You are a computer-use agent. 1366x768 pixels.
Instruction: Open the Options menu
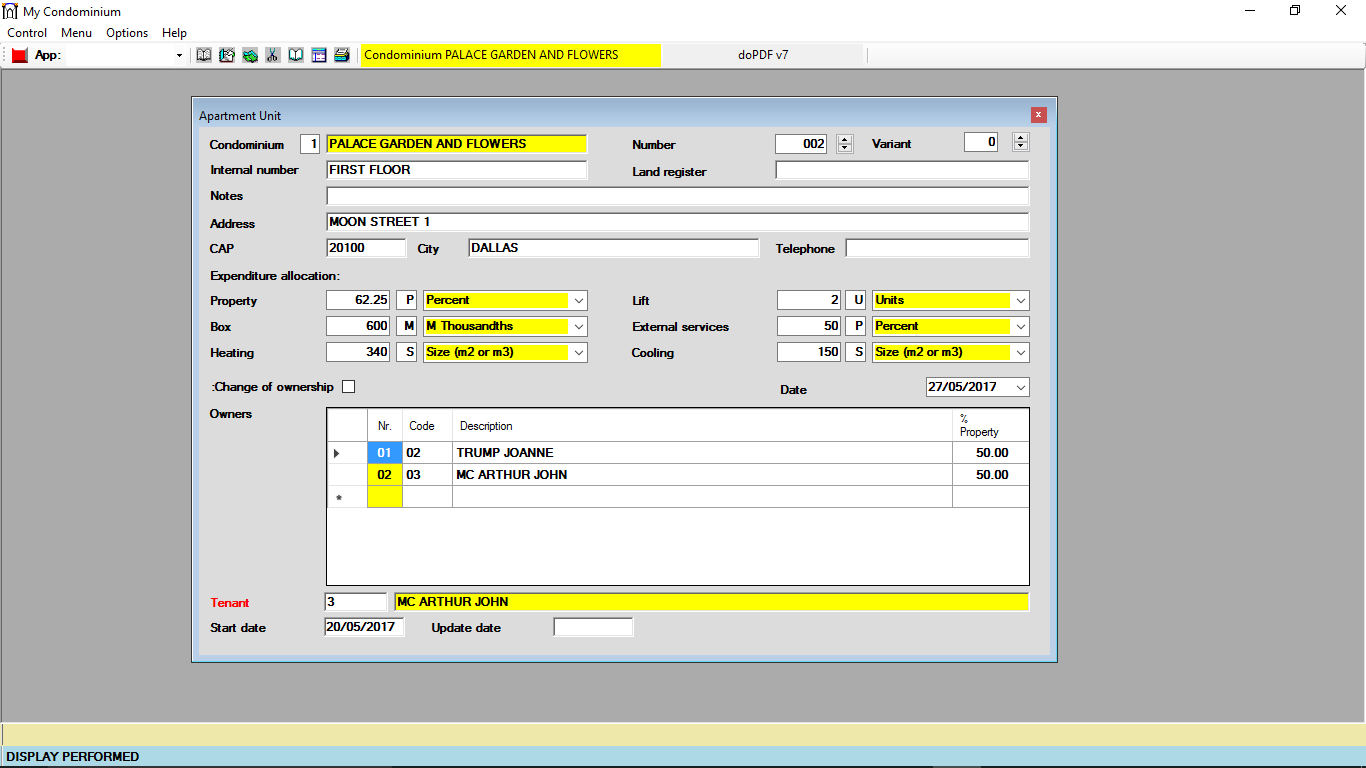(127, 33)
